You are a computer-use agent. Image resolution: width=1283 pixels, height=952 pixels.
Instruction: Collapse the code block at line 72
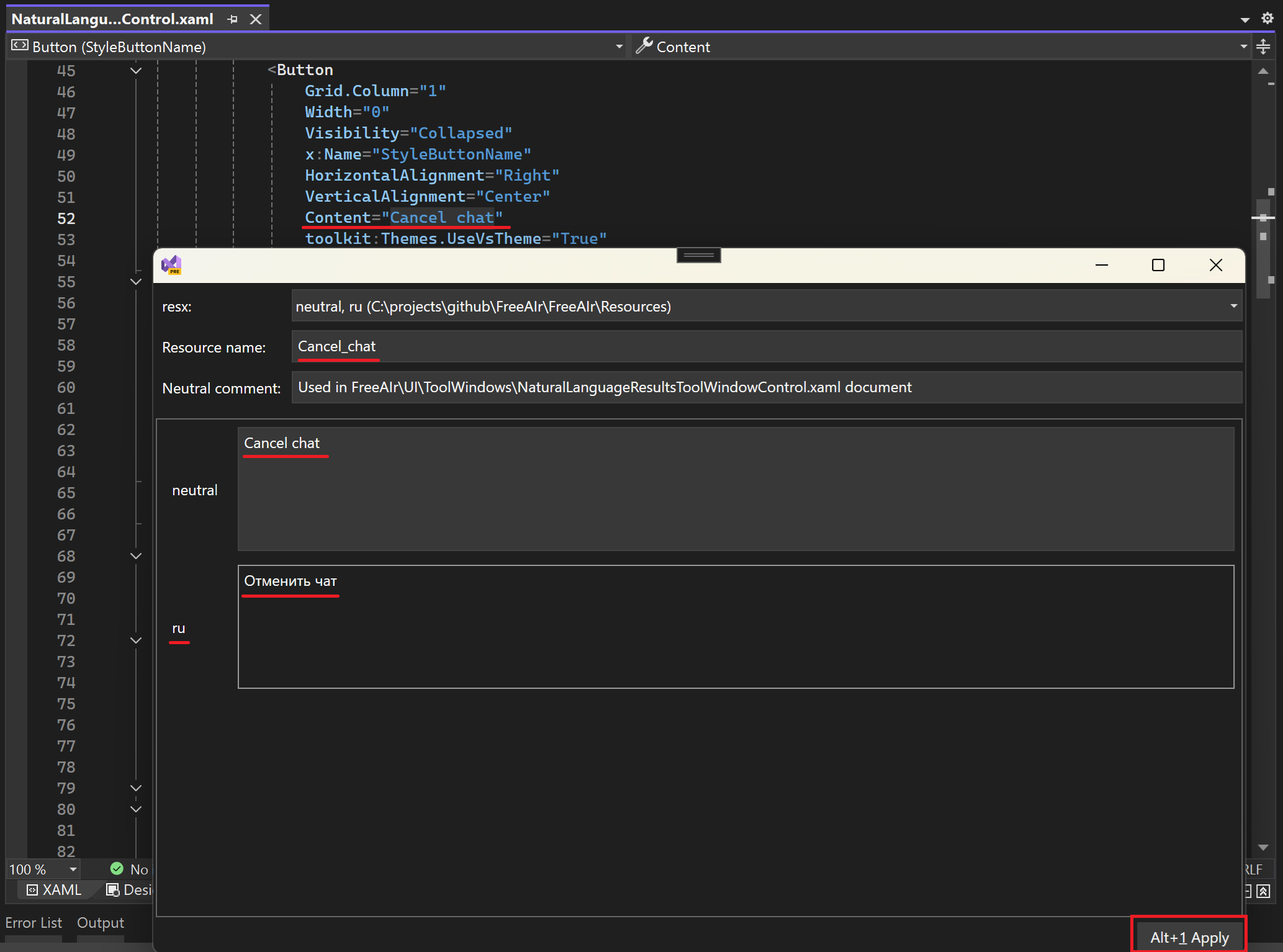click(136, 640)
